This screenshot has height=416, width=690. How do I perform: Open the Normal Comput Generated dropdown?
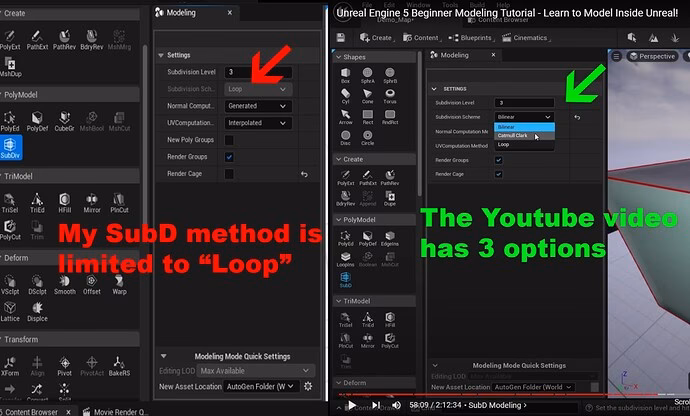[258, 106]
